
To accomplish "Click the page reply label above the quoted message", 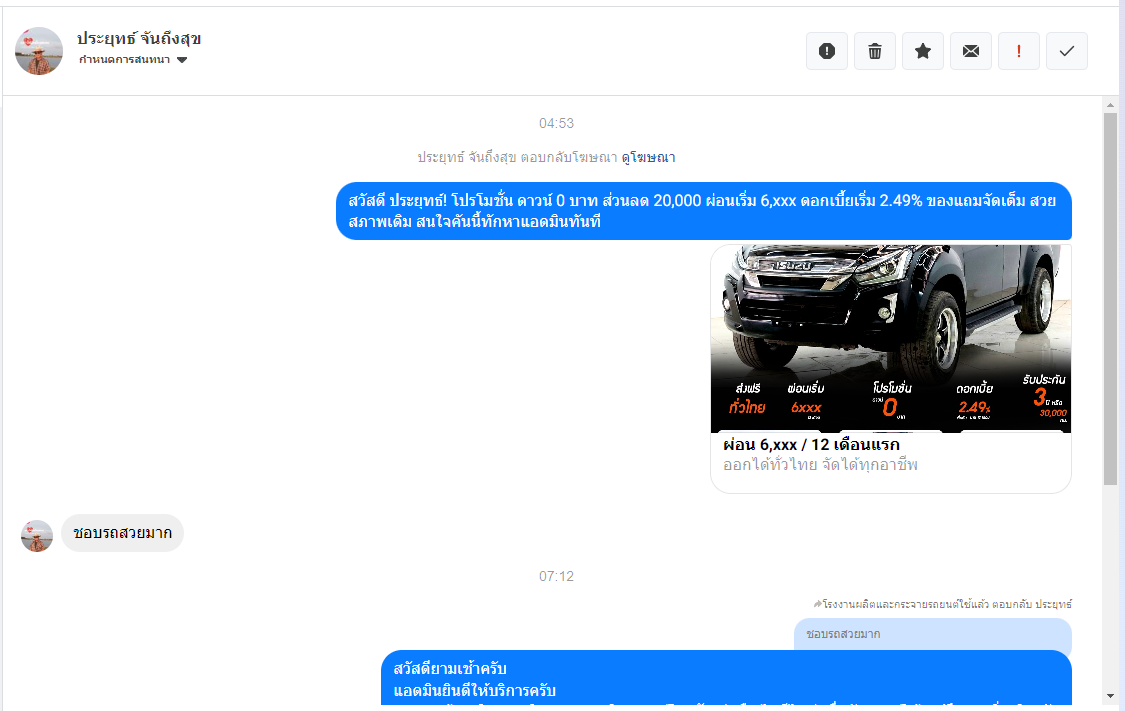I will 943,604.
